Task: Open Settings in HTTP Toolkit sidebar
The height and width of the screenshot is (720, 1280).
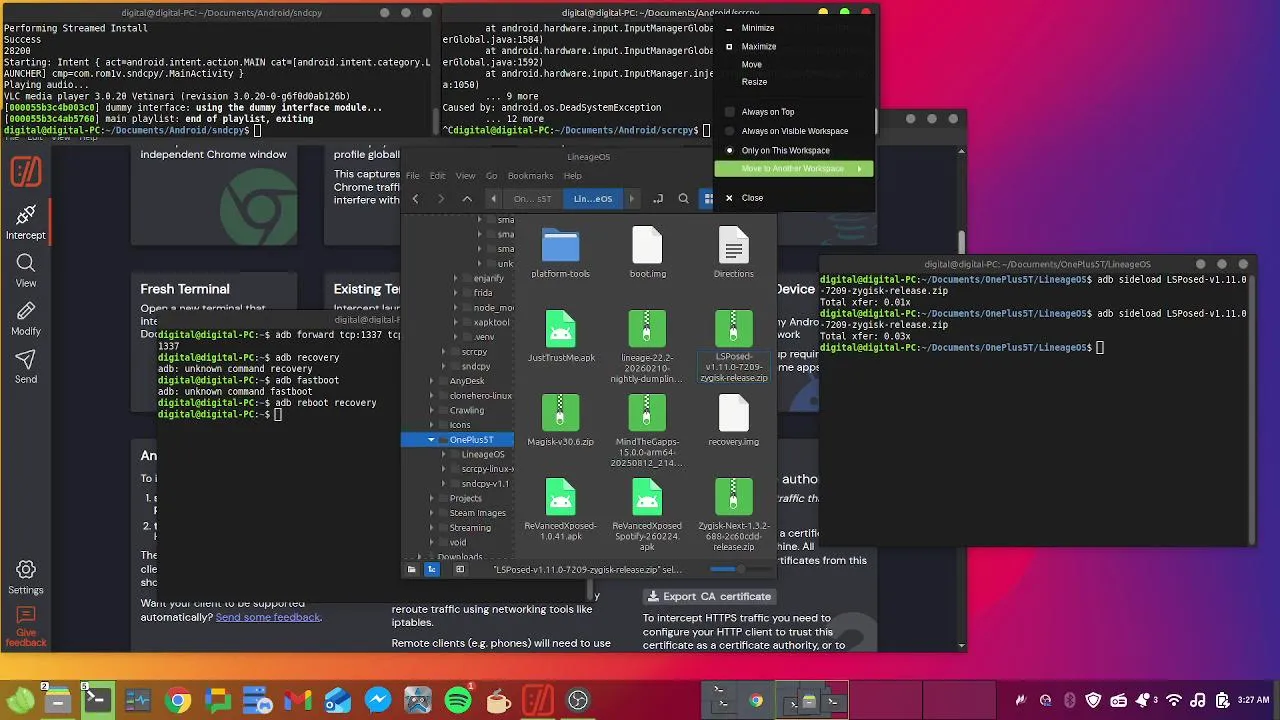Action: (26, 577)
